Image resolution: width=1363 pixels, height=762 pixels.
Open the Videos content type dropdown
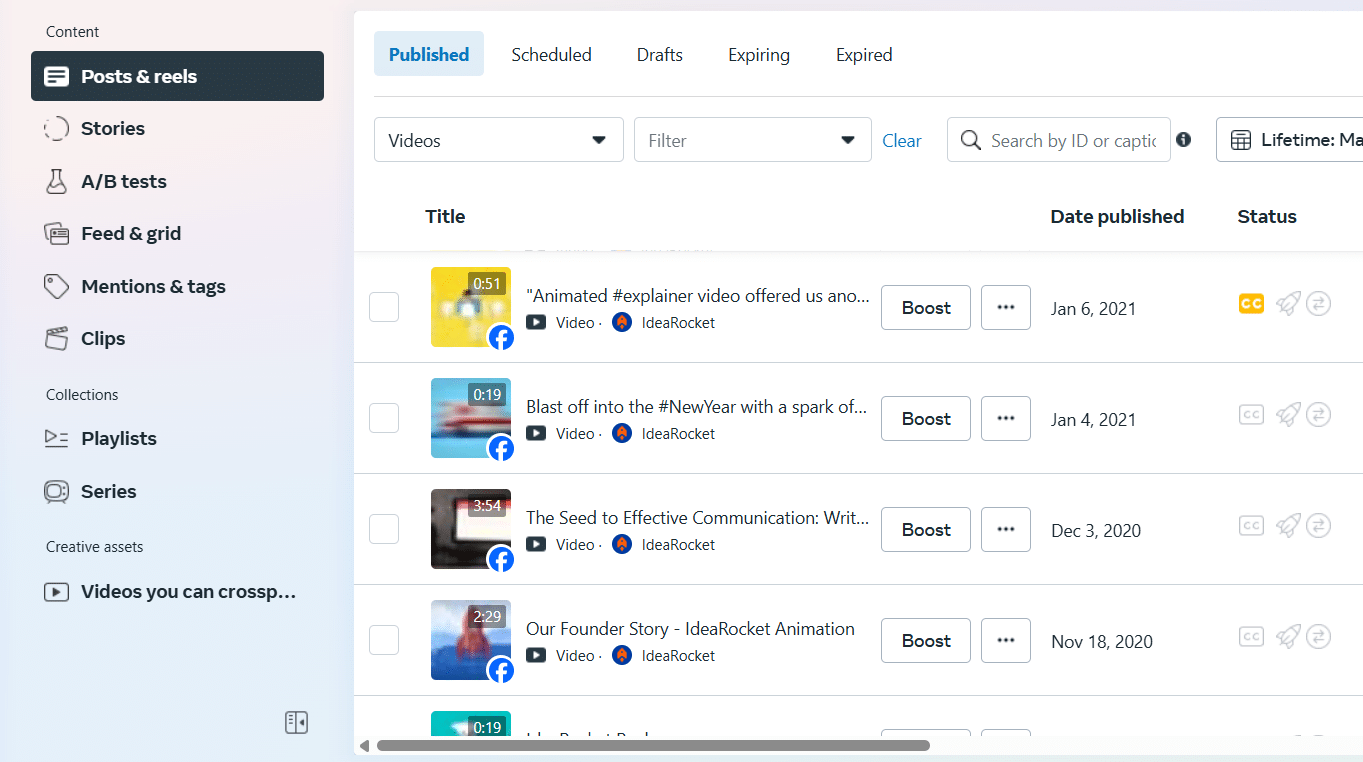tap(498, 141)
